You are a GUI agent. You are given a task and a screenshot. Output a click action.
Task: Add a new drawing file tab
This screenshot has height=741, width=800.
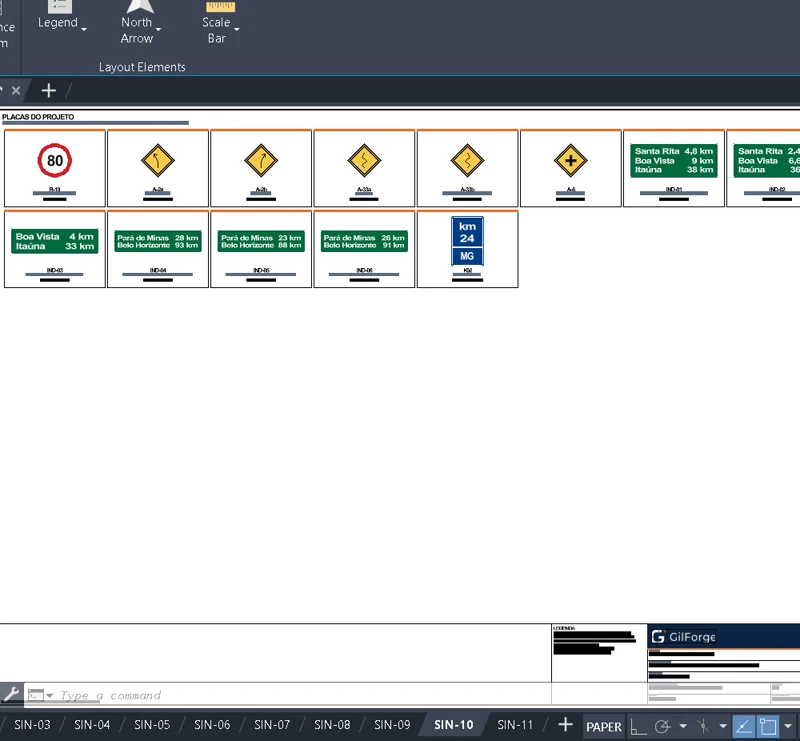[48, 90]
